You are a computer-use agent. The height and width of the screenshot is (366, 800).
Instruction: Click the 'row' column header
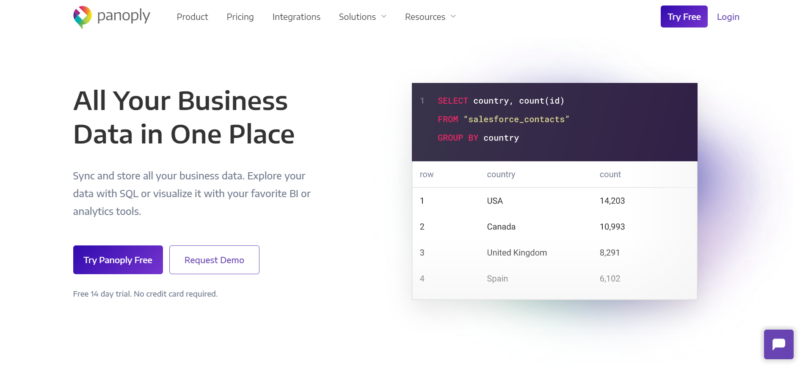427,175
